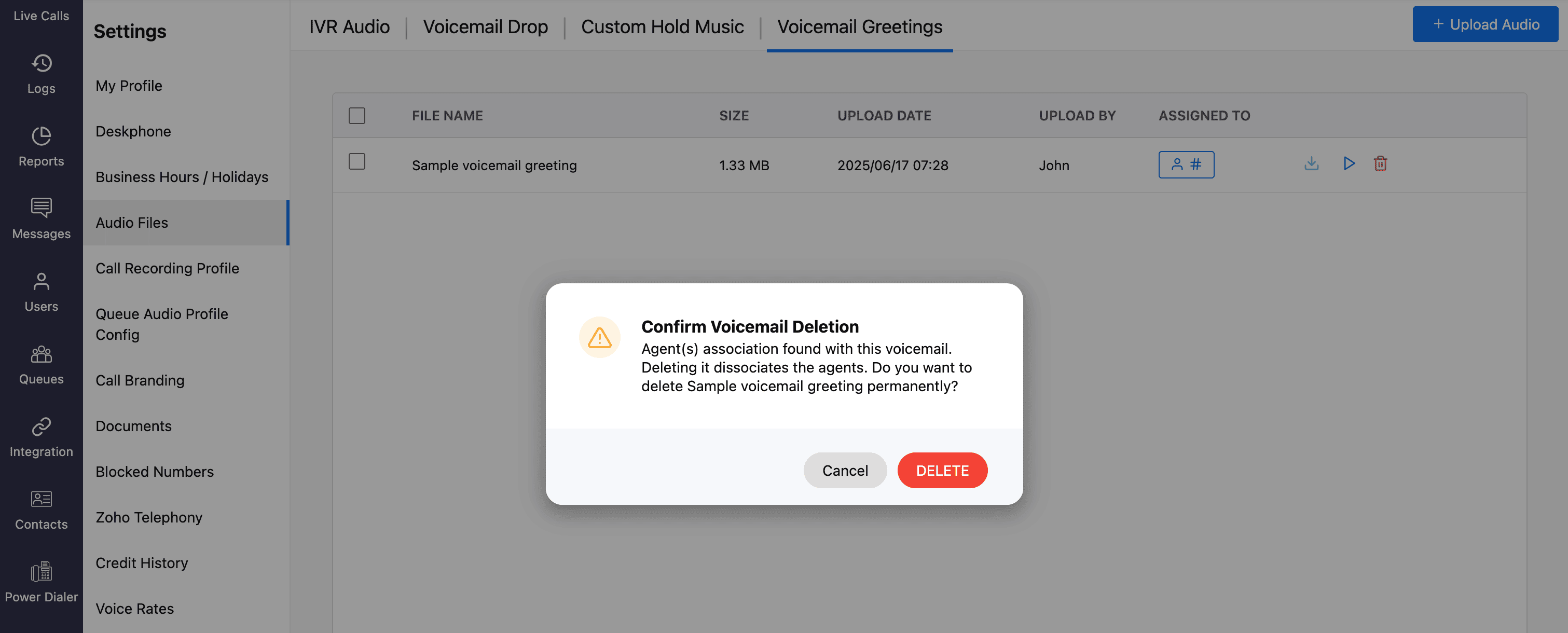Open Contacts card icon
This screenshot has height=633, width=1568.
point(42,499)
